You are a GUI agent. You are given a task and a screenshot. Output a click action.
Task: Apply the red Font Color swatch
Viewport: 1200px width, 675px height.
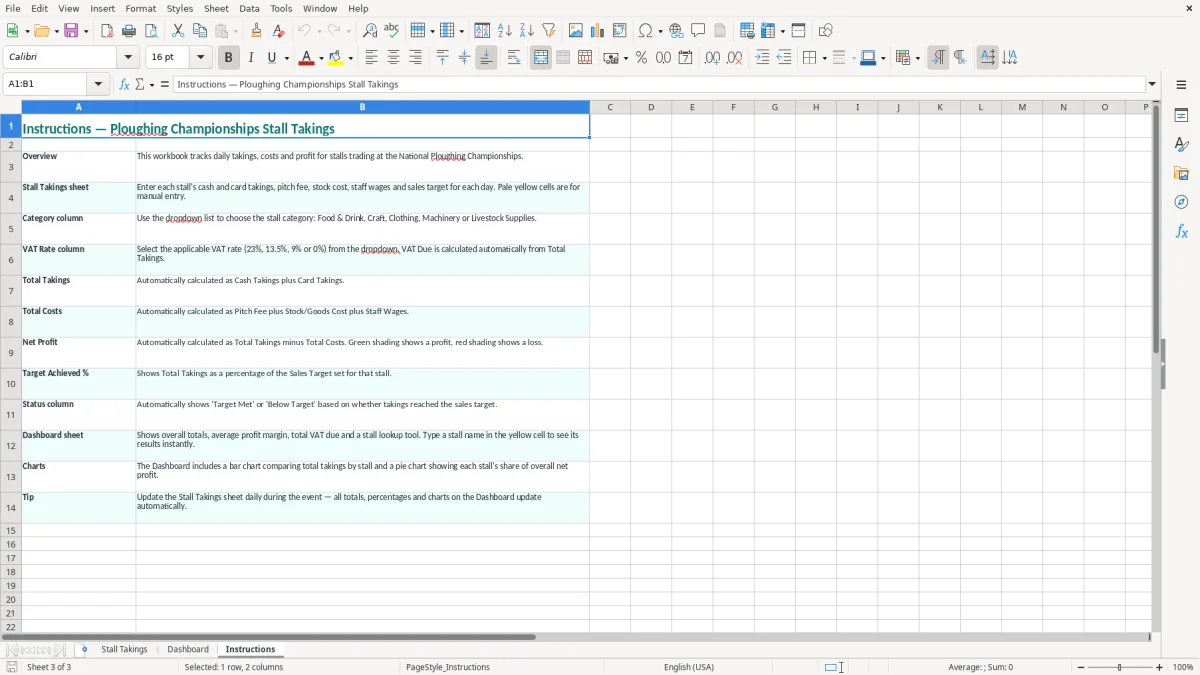click(x=307, y=58)
